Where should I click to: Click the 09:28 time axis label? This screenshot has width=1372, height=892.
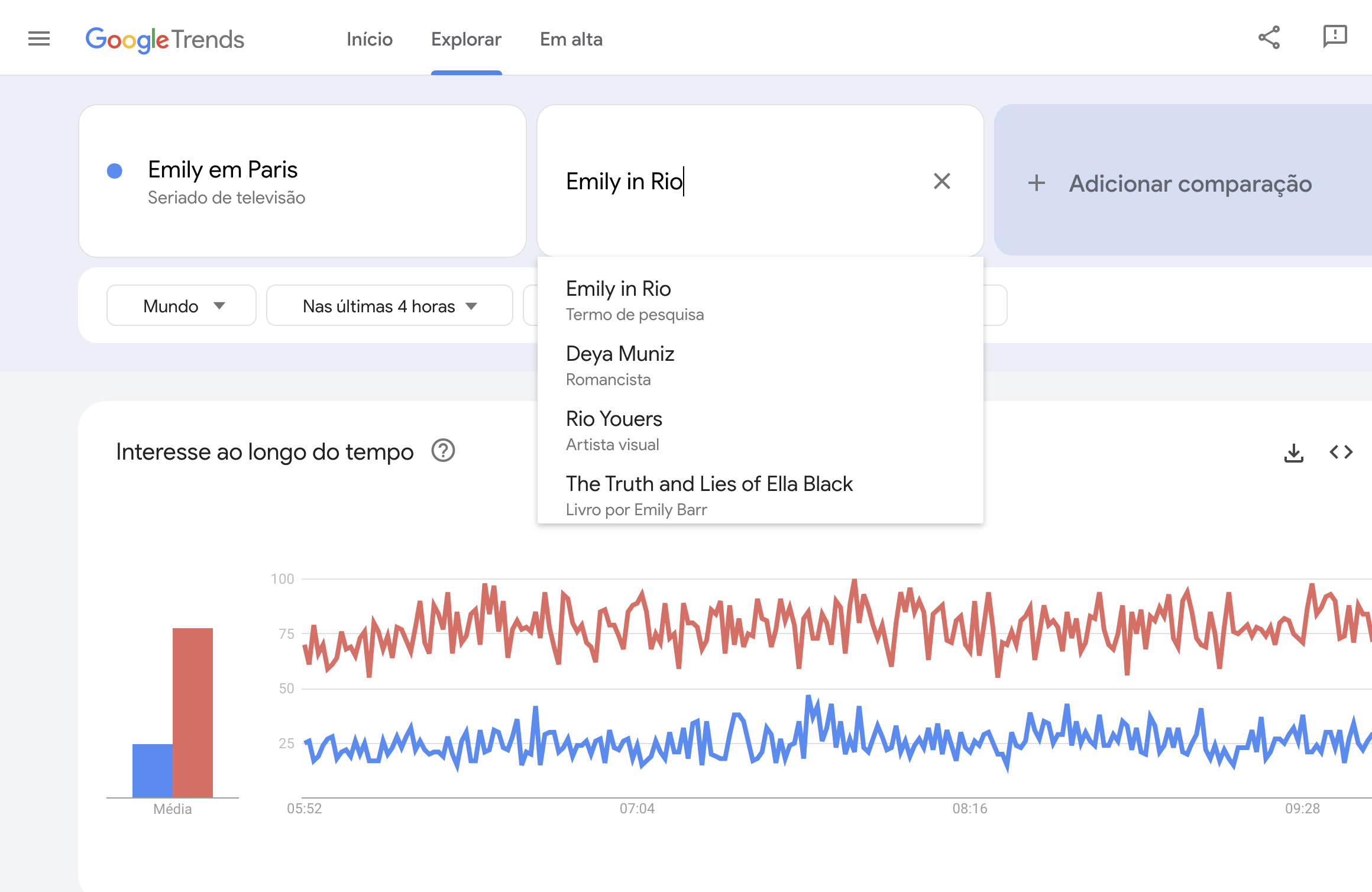tap(1302, 809)
